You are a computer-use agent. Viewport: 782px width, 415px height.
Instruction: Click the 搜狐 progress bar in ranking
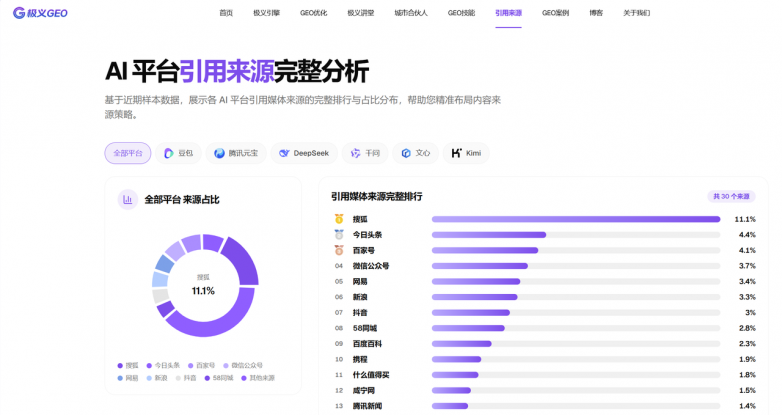tap(576, 219)
